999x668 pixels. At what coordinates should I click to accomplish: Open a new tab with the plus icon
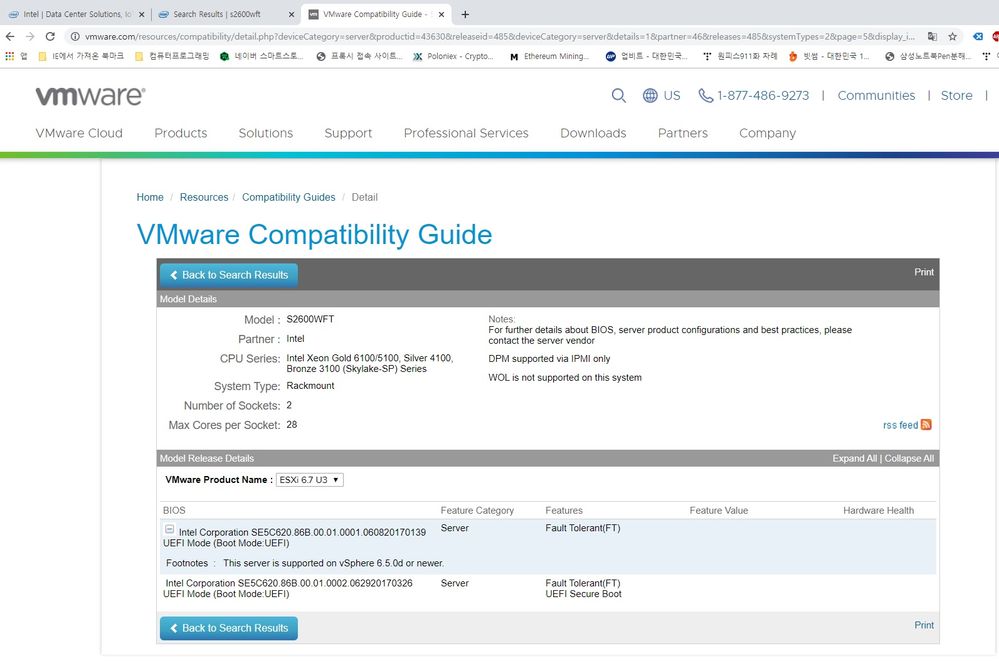point(465,14)
